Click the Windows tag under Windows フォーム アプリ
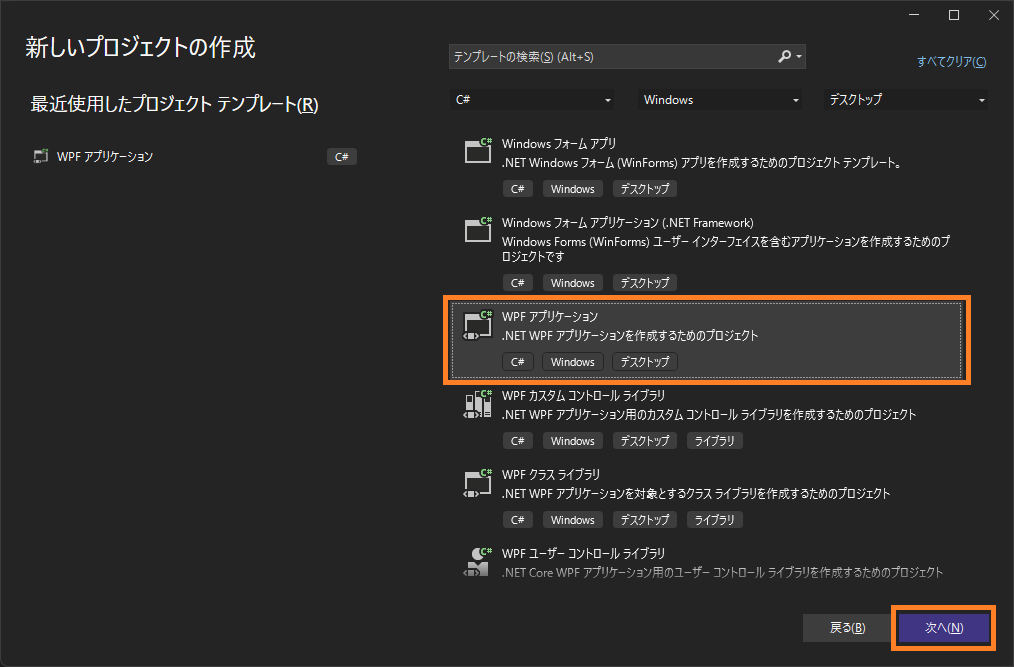The image size is (1014, 667). point(572,189)
